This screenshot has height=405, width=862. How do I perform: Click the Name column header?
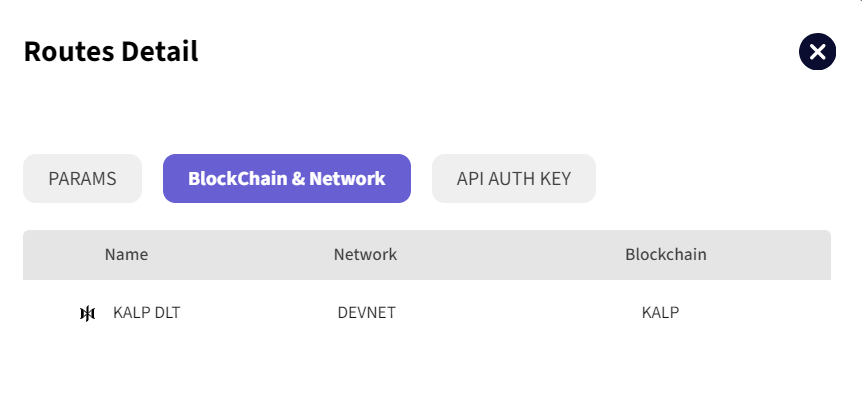[x=126, y=255]
